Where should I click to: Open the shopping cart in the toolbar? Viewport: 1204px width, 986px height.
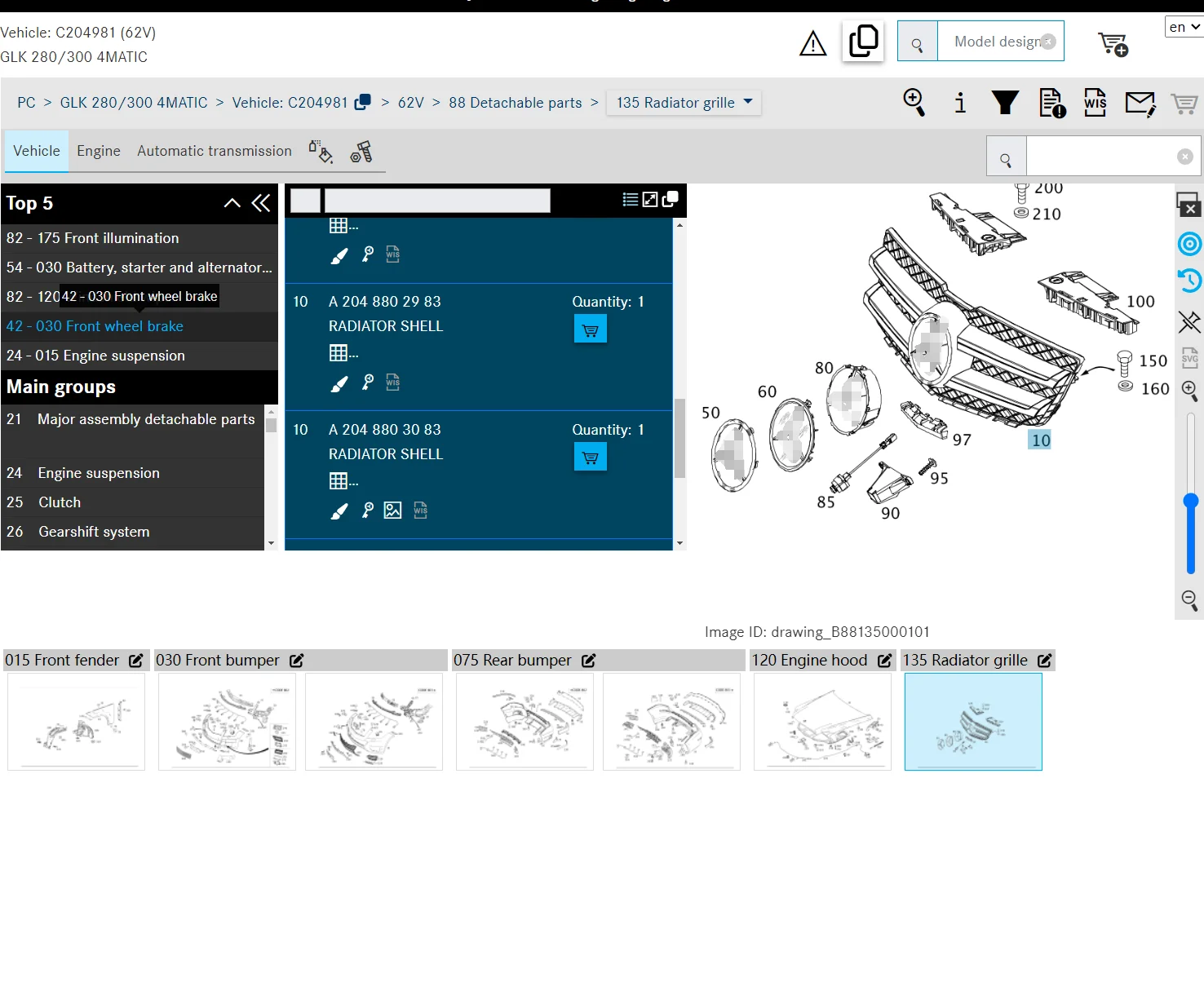click(x=1184, y=104)
